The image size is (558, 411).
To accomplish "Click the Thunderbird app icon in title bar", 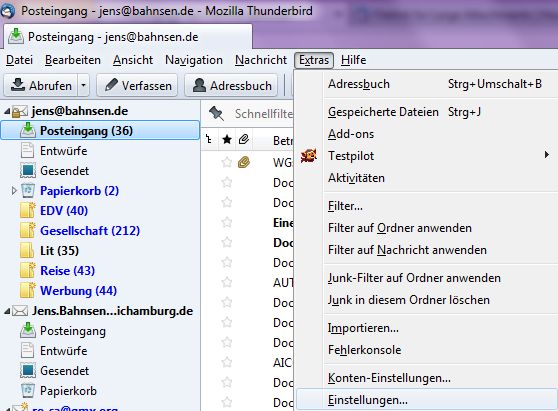I will pos(7,11).
